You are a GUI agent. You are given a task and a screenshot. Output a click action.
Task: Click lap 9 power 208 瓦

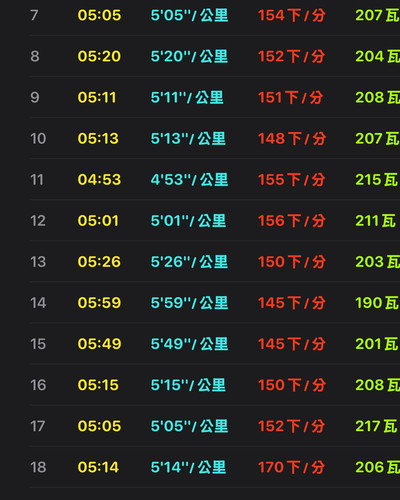(x=378, y=98)
